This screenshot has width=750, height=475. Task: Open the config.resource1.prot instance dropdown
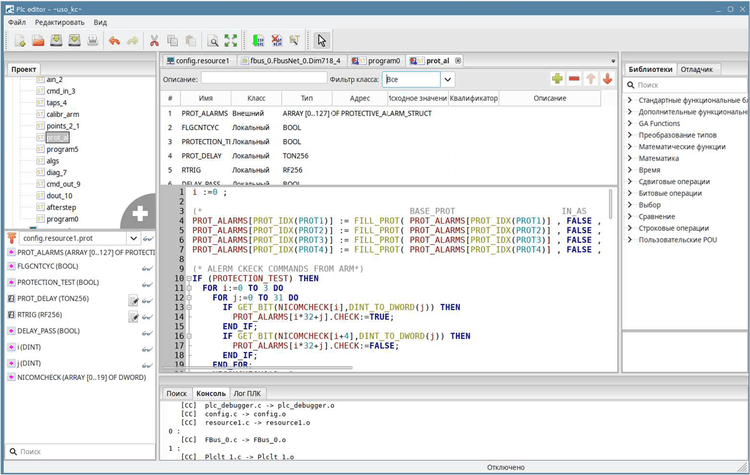pyautogui.click(x=133, y=238)
